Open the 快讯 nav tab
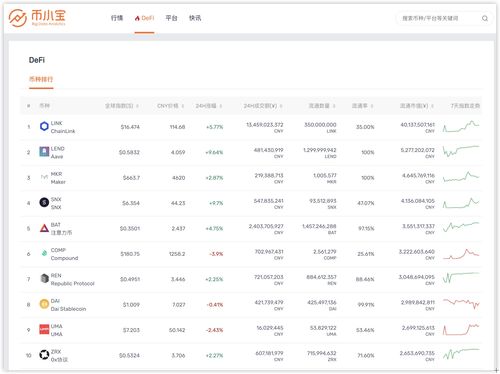500x374 pixels. tap(195, 18)
